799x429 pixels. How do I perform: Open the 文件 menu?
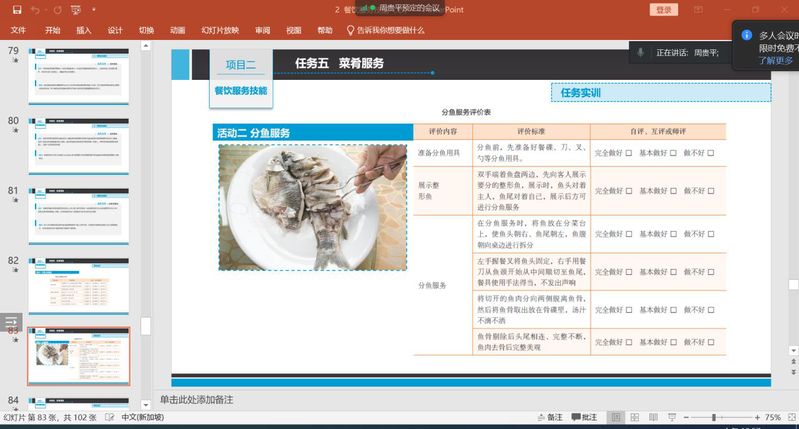[18, 30]
